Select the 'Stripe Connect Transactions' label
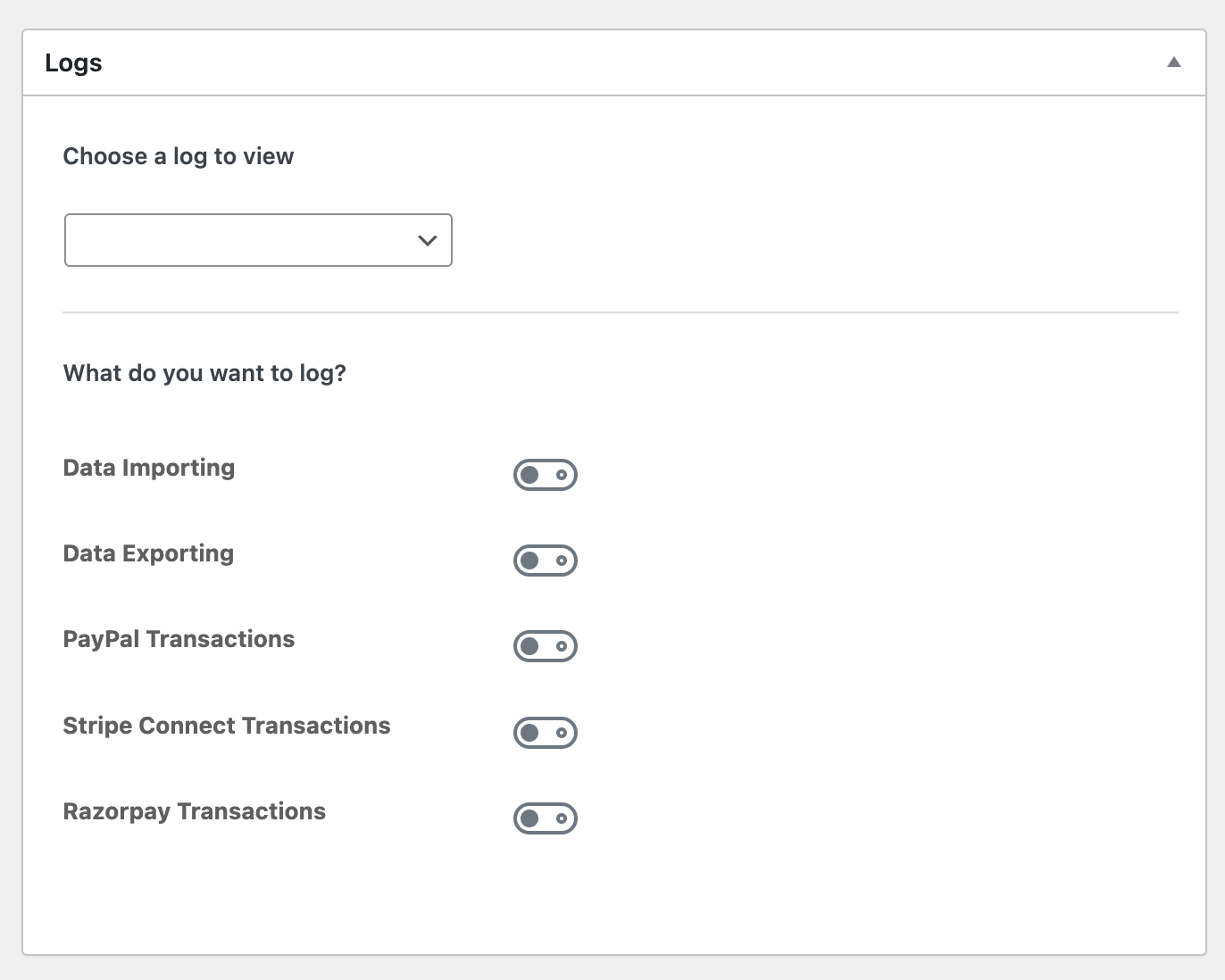This screenshot has width=1225, height=980. (227, 726)
